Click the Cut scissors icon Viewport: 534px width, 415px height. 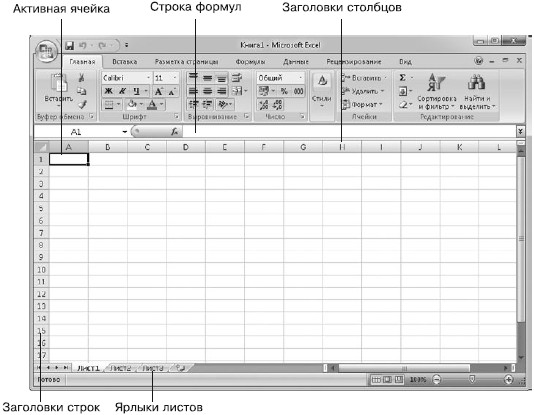81,78
